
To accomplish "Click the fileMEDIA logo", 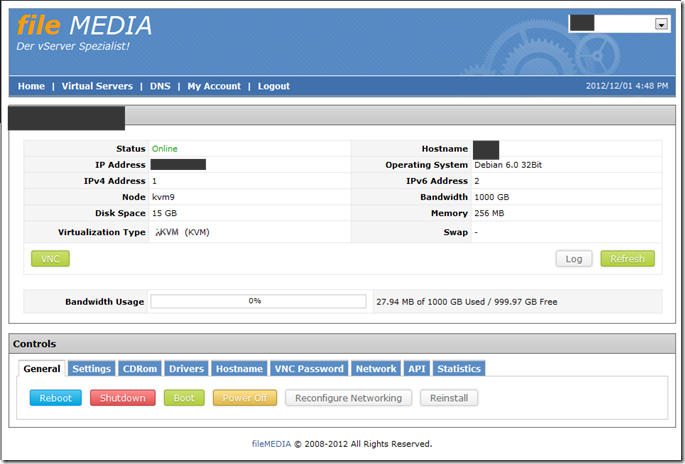I will click(84, 25).
